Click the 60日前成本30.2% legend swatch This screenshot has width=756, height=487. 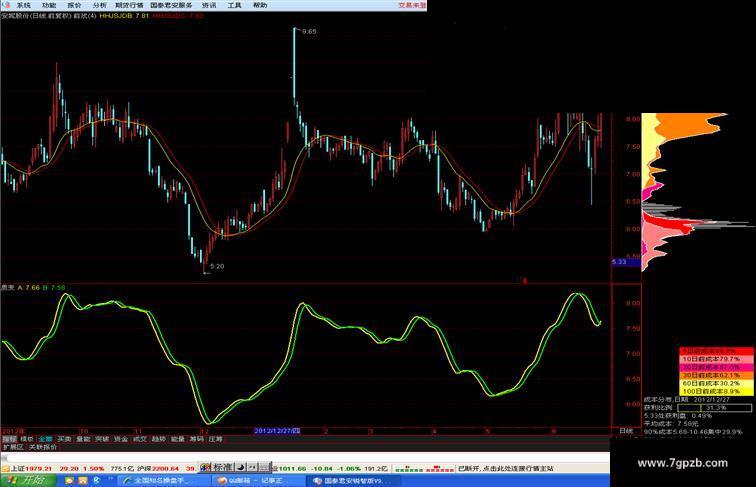(x=716, y=383)
